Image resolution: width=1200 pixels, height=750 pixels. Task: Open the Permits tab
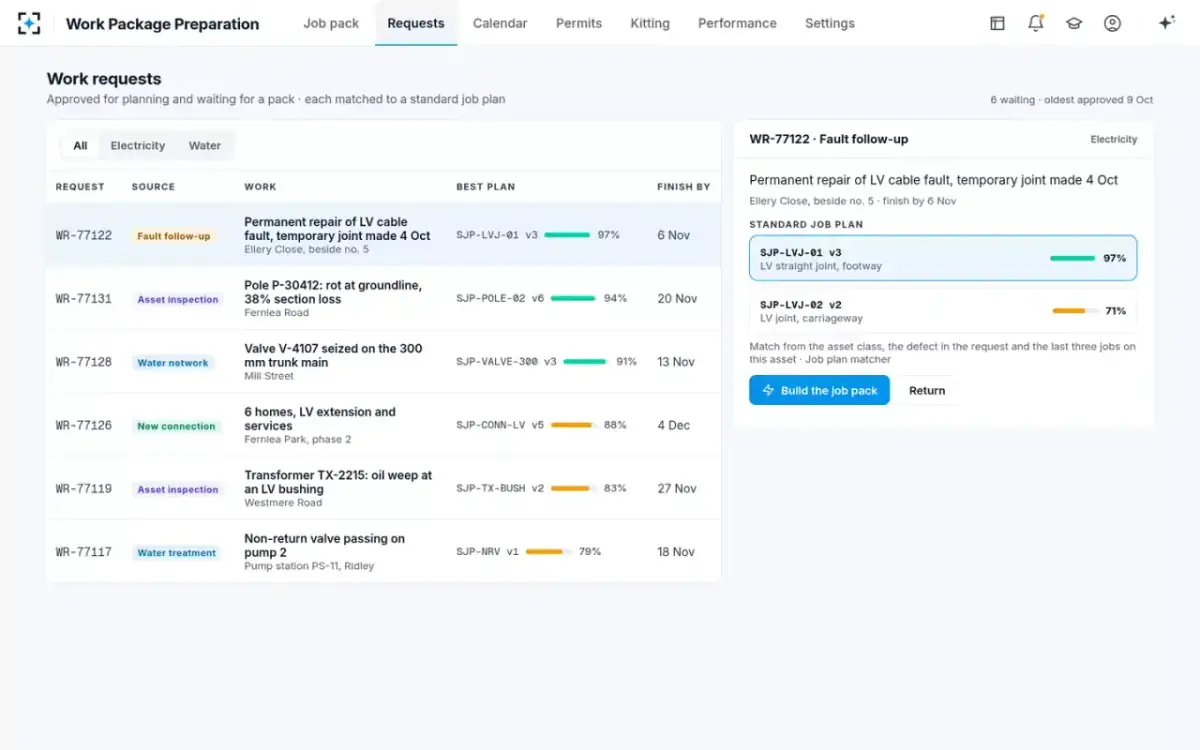tap(579, 23)
